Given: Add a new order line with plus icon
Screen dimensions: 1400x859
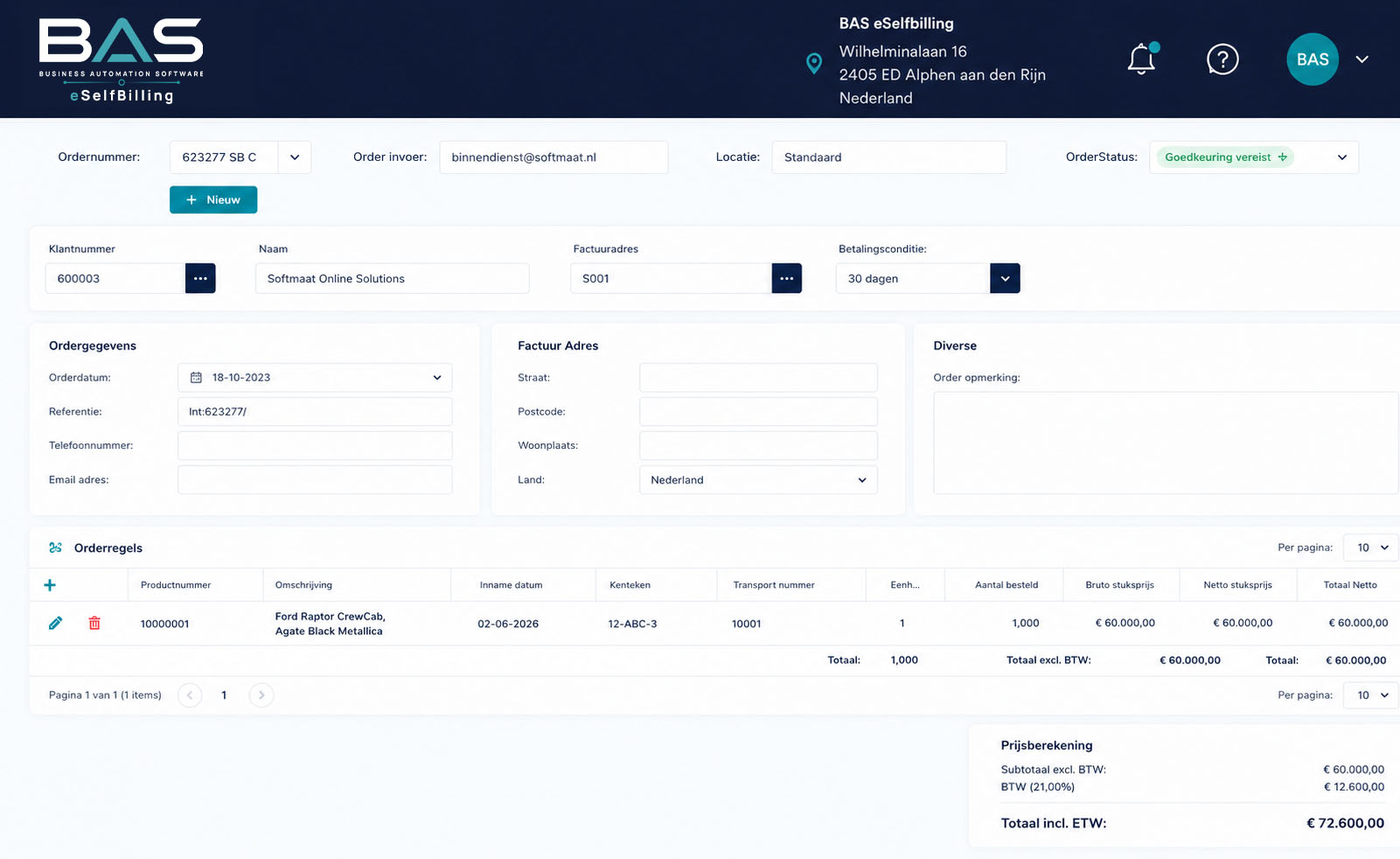Looking at the screenshot, I should pyautogui.click(x=50, y=585).
